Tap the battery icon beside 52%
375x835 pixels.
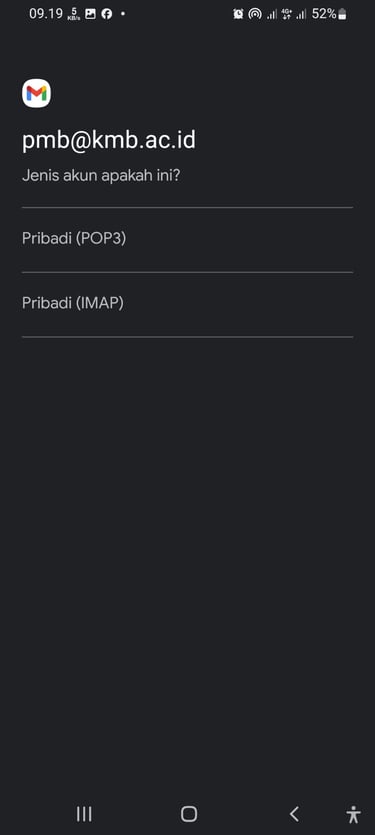click(x=343, y=14)
